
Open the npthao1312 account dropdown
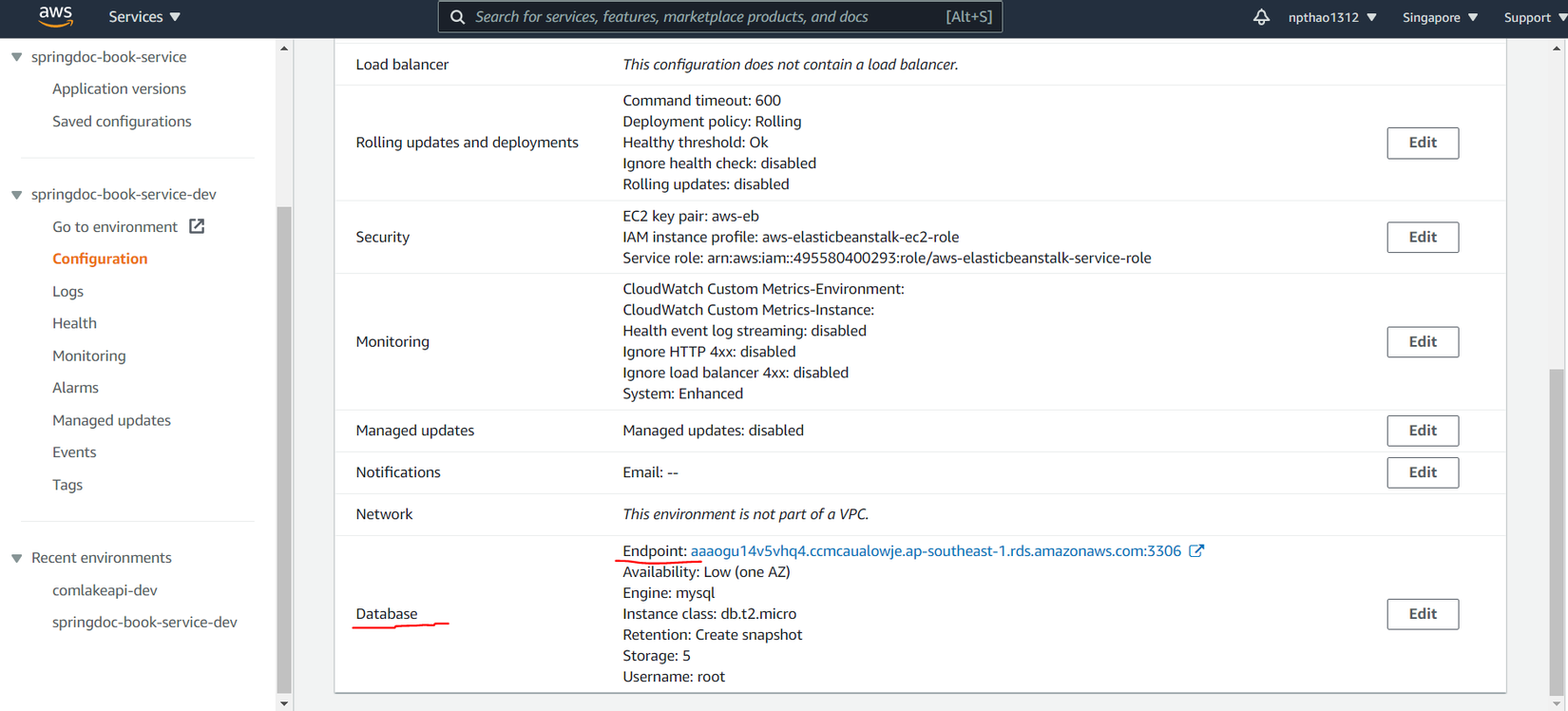pyautogui.click(x=1332, y=17)
